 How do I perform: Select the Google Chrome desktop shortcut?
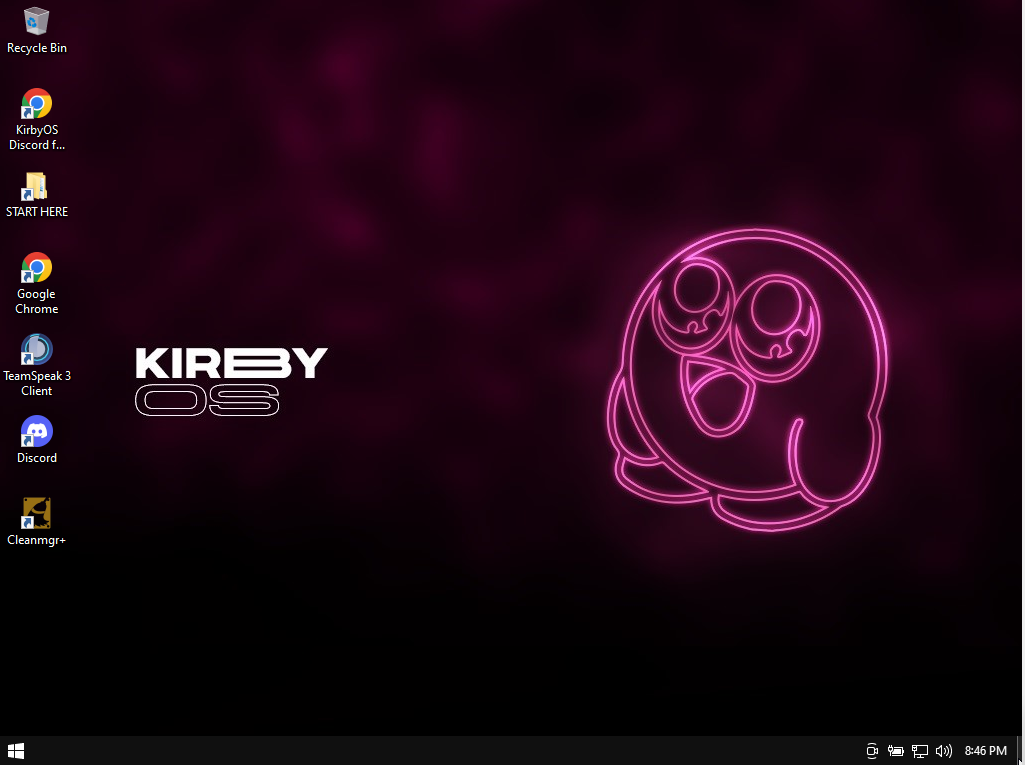click(x=37, y=283)
